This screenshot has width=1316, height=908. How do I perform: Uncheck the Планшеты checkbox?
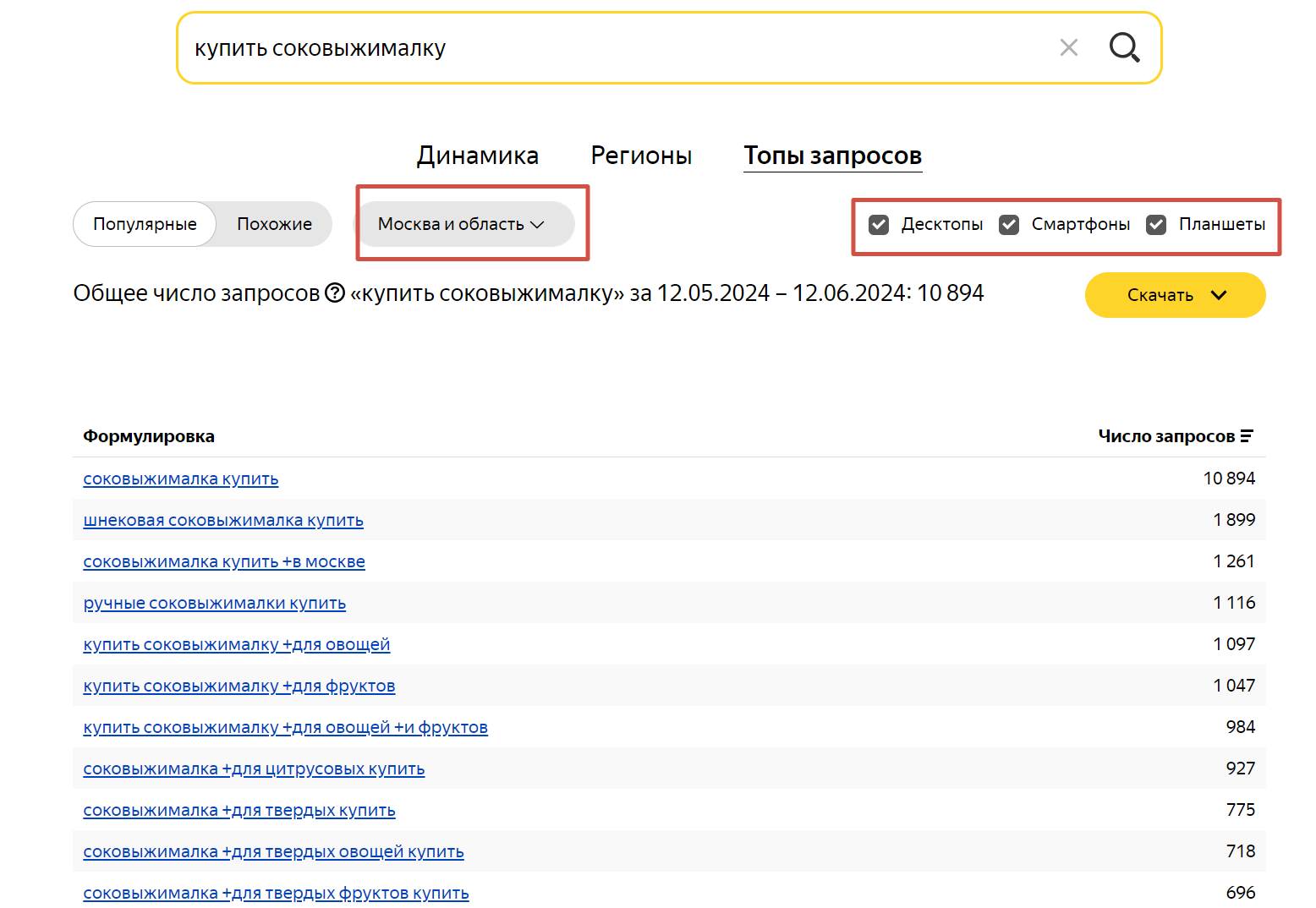[x=1155, y=224]
